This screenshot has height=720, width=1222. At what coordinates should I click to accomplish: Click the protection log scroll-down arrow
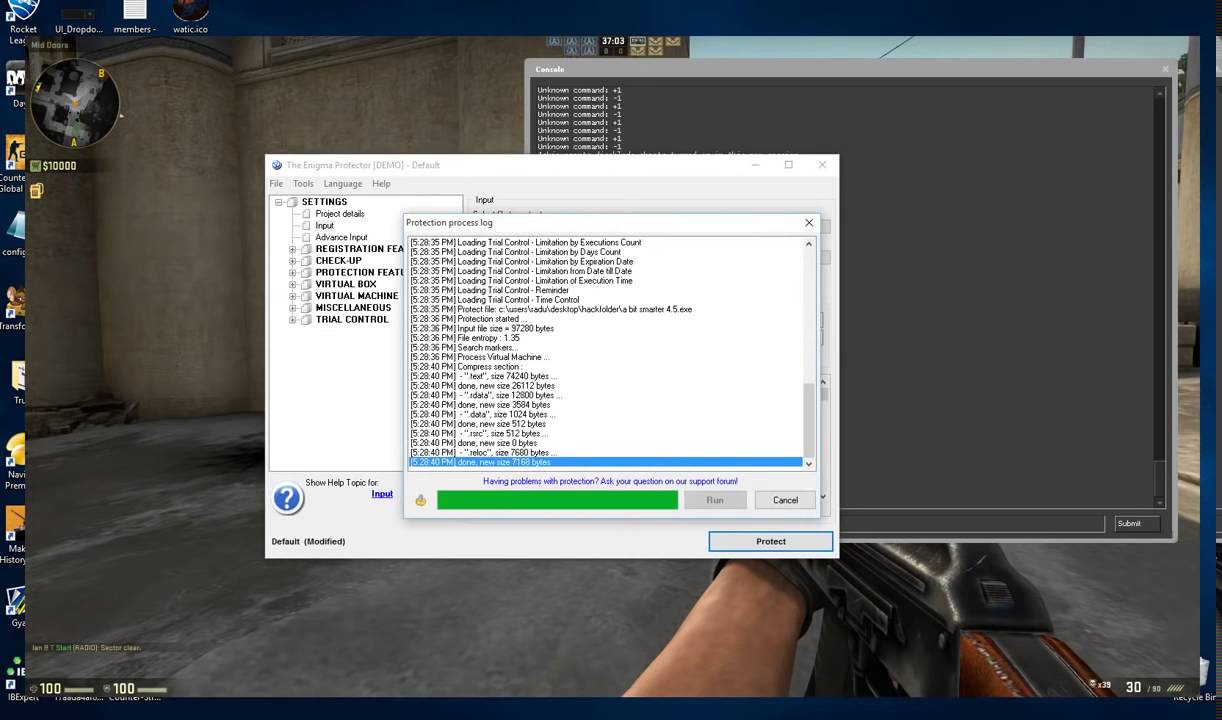(x=809, y=464)
